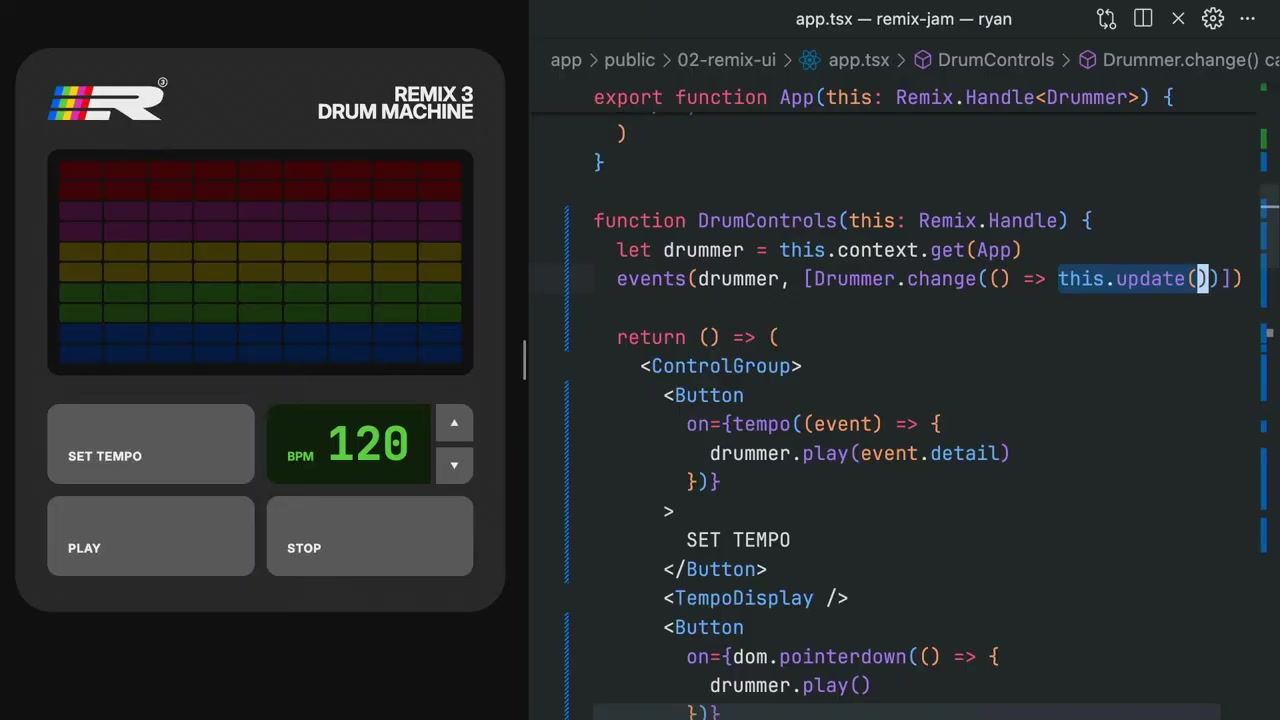
Task: Click the DrumControls symbol icon in breadcrumb
Action: (922, 60)
